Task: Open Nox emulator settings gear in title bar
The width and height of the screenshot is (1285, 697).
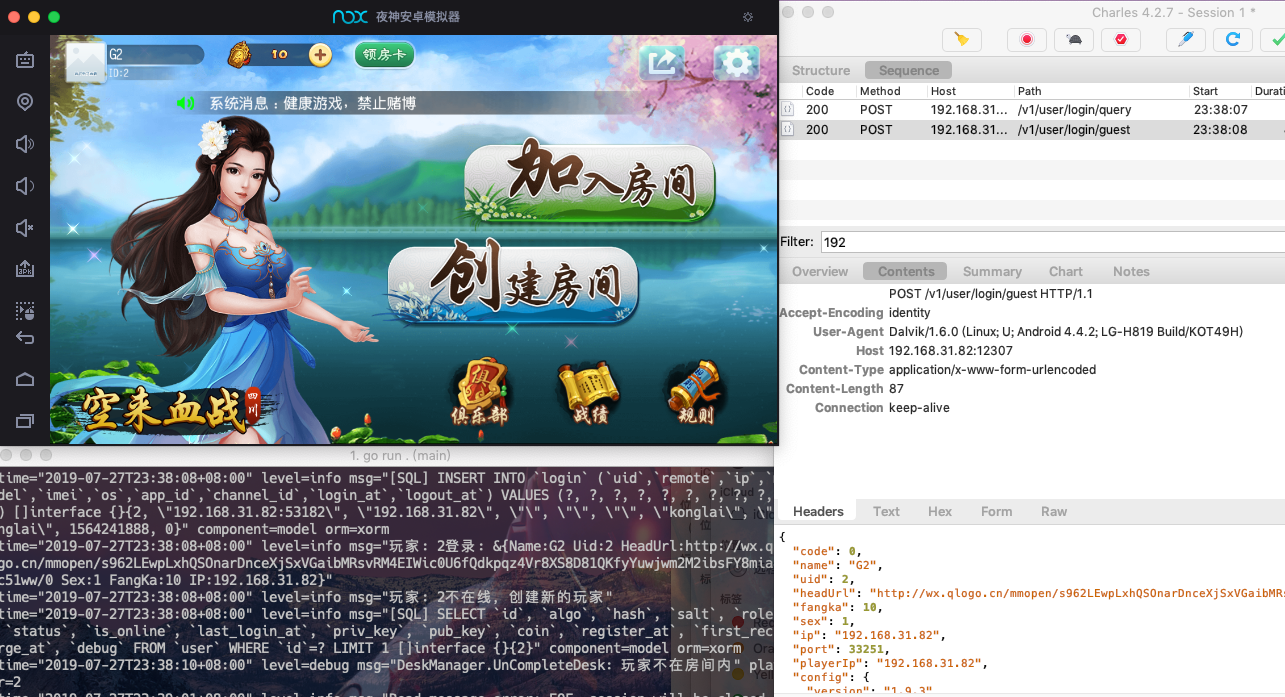Action: [748, 17]
